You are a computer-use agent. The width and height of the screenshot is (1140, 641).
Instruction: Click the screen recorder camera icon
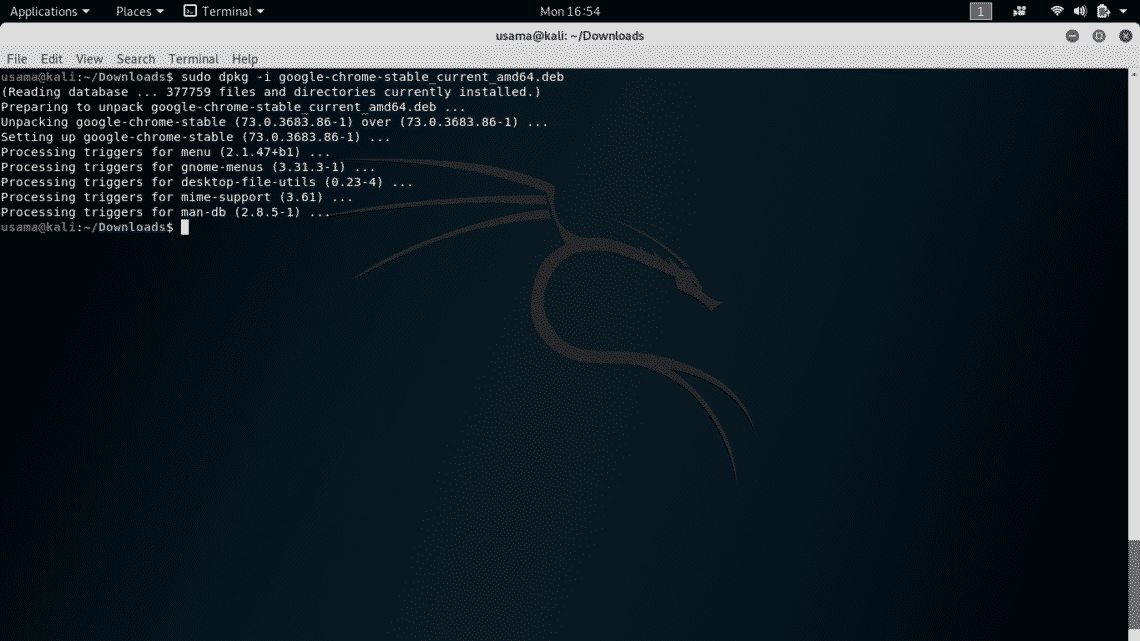click(1020, 12)
